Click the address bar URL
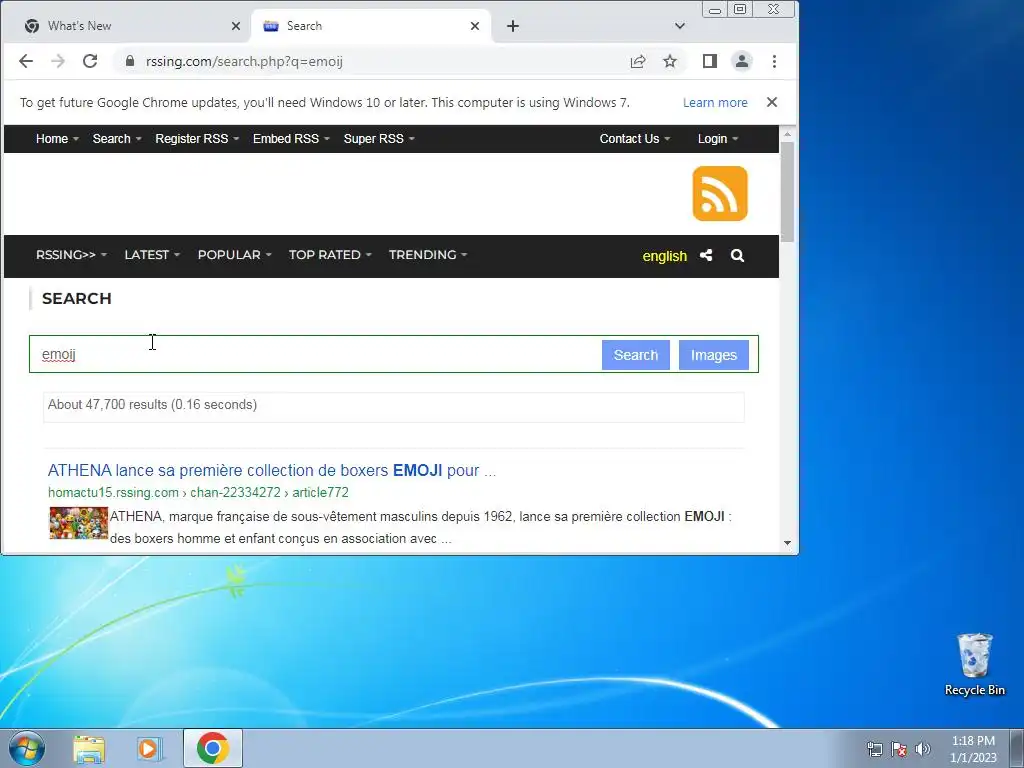Screen dimensions: 1024x768 (x=244, y=61)
